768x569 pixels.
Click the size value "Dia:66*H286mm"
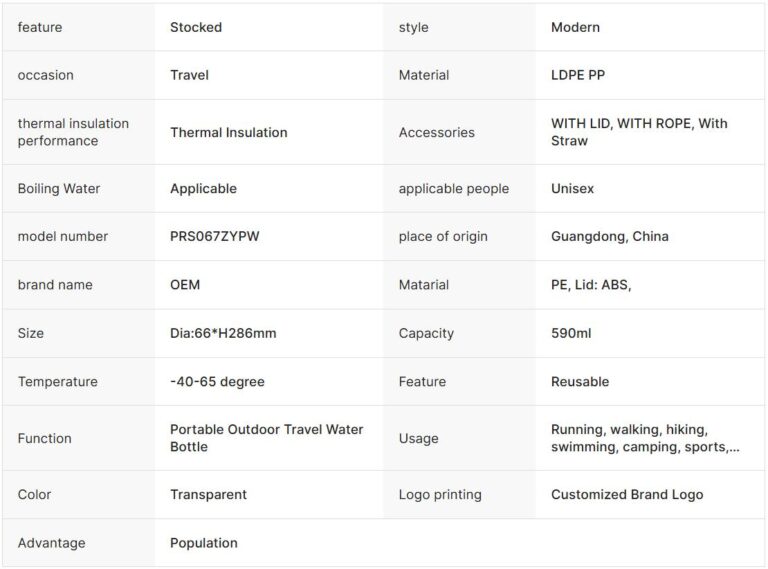pos(223,333)
